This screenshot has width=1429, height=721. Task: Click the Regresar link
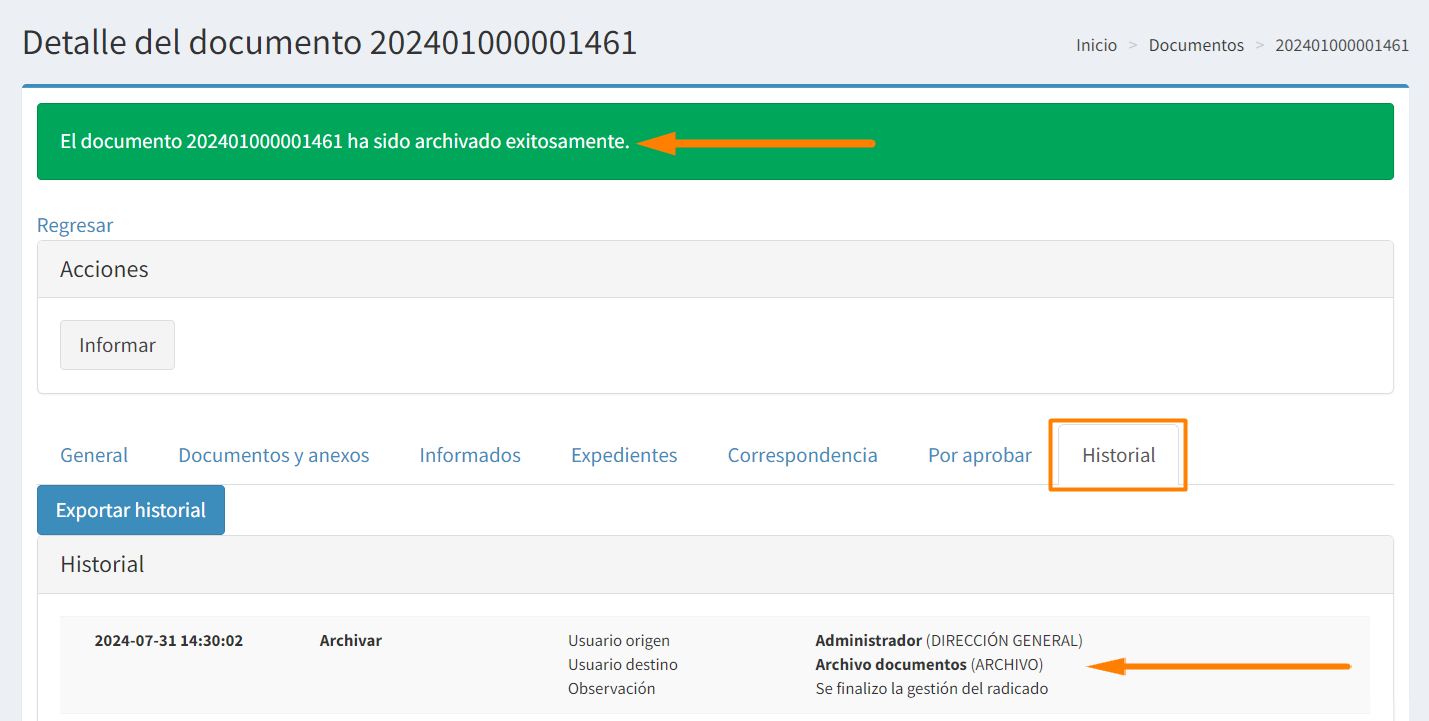click(75, 225)
